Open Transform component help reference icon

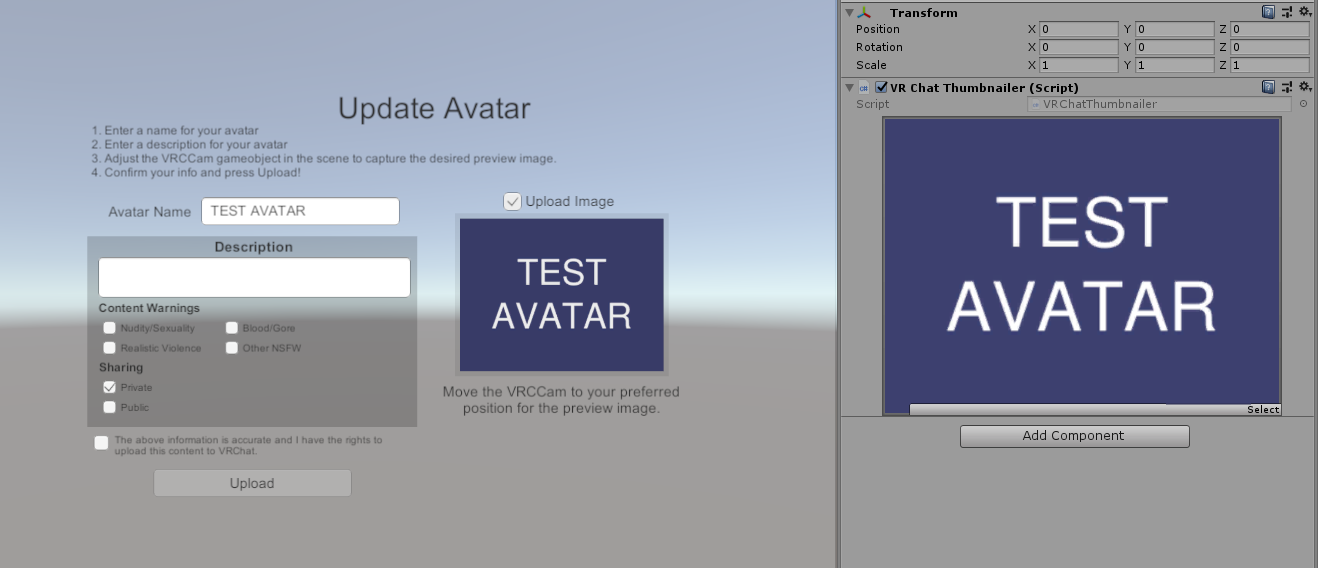(1268, 12)
